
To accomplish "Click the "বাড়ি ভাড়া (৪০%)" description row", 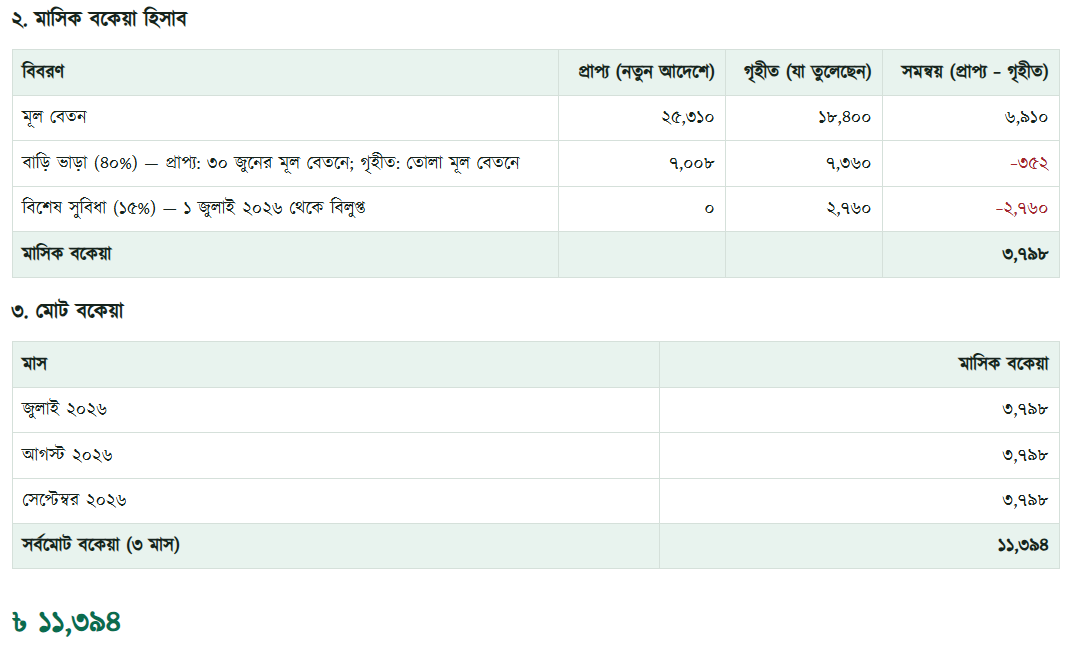I will 270,163.
